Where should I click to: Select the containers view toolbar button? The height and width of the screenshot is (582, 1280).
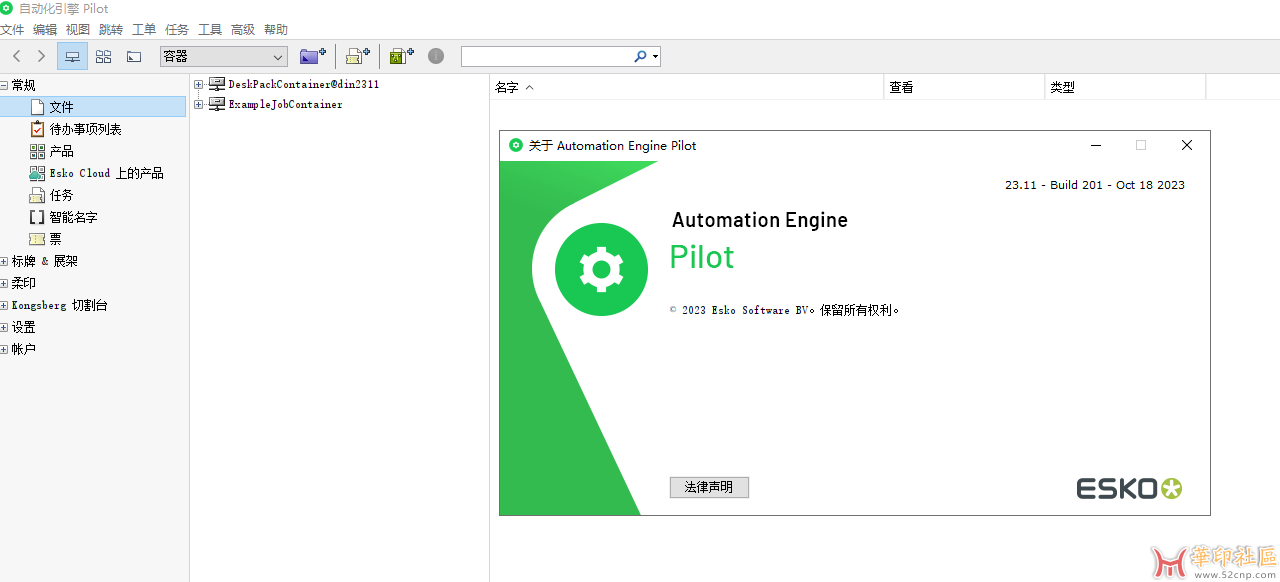(72, 56)
